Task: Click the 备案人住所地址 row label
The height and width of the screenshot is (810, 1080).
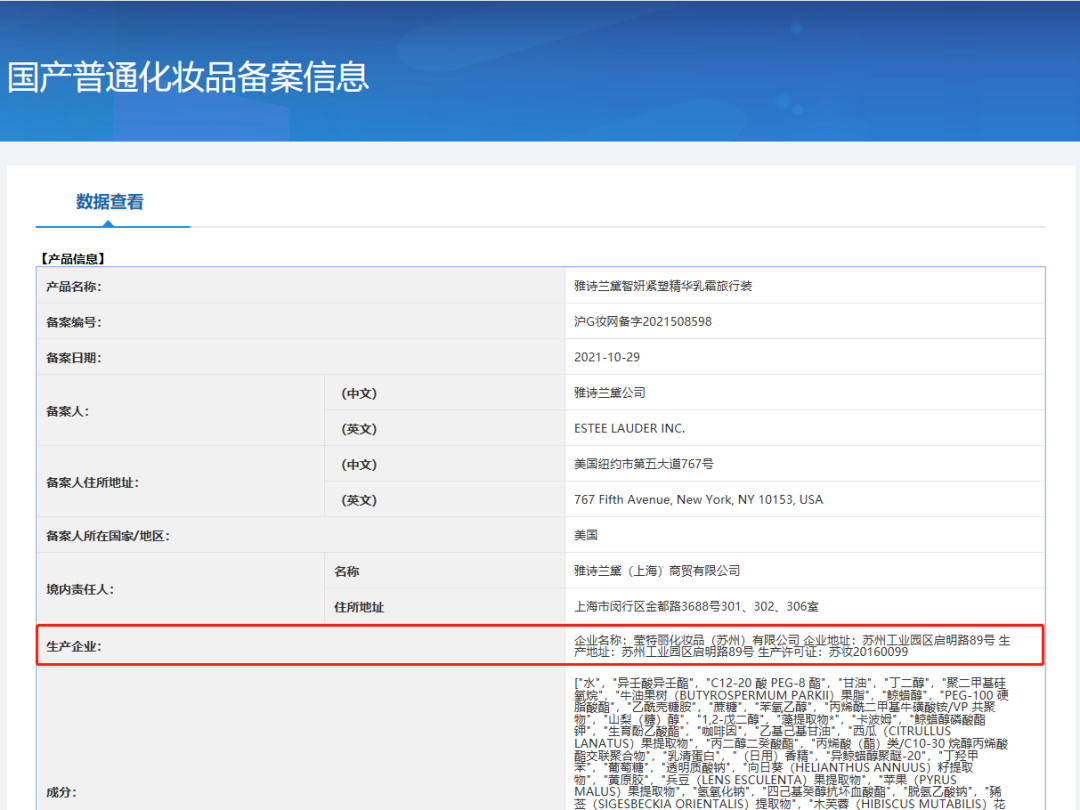Action: pyautogui.click(x=92, y=482)
